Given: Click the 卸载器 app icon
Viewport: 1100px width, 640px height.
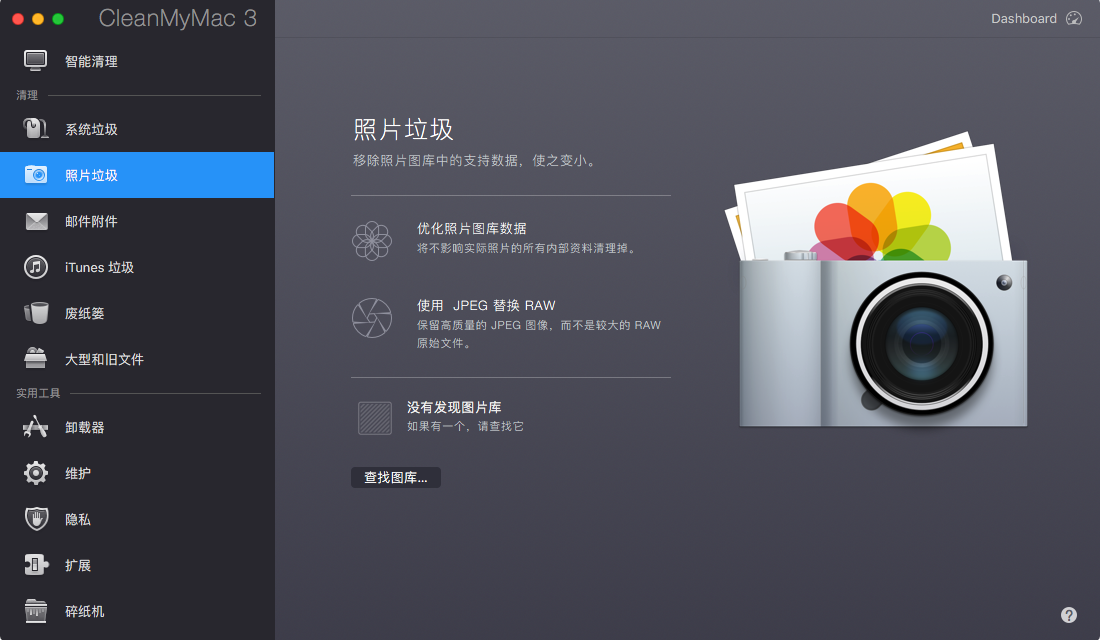Looking at the screenshot, I should tap(36, 427).
